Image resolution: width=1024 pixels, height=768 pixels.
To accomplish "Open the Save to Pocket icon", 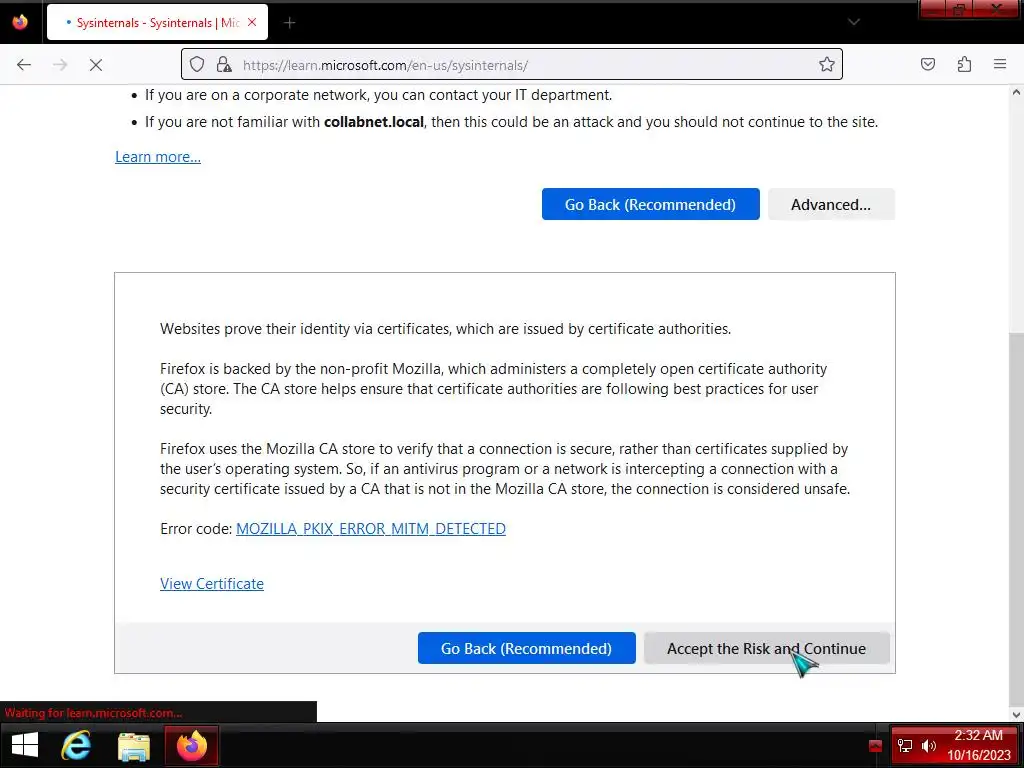I will click(928, 64).
